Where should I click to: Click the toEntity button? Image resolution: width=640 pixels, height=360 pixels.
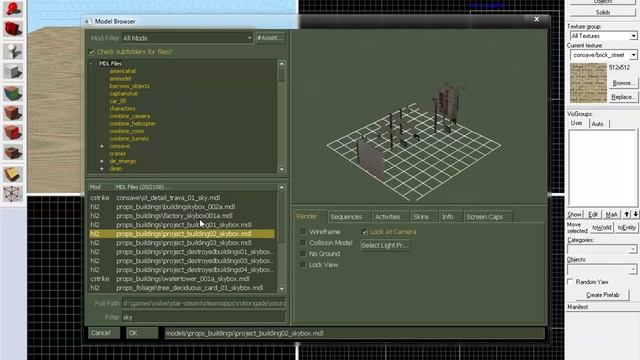tap(627, 228)
